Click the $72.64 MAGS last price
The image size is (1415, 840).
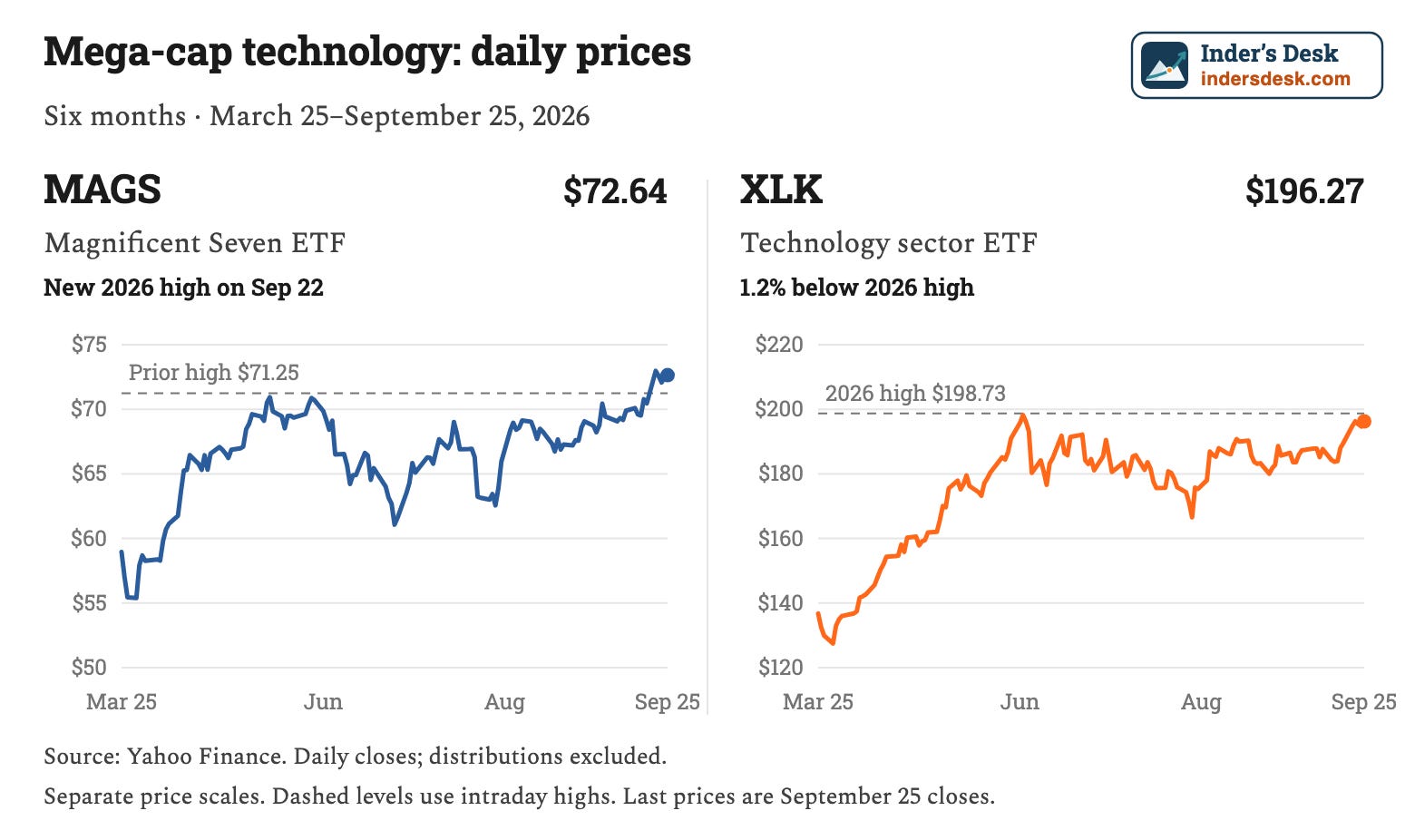pyautogui.click(x=615, y=191)
